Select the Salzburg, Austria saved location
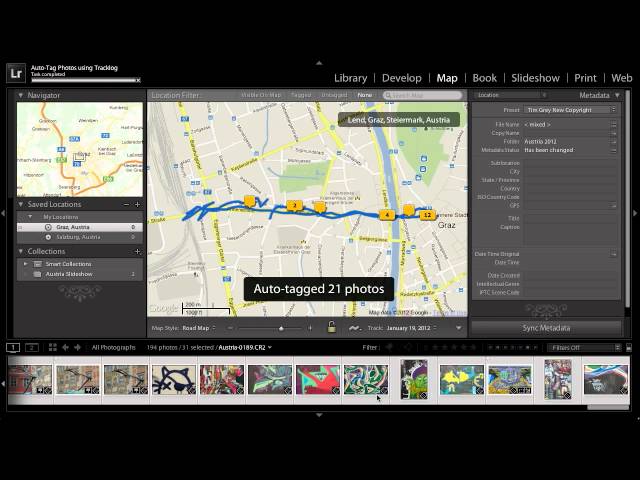 tap(80, 237)
